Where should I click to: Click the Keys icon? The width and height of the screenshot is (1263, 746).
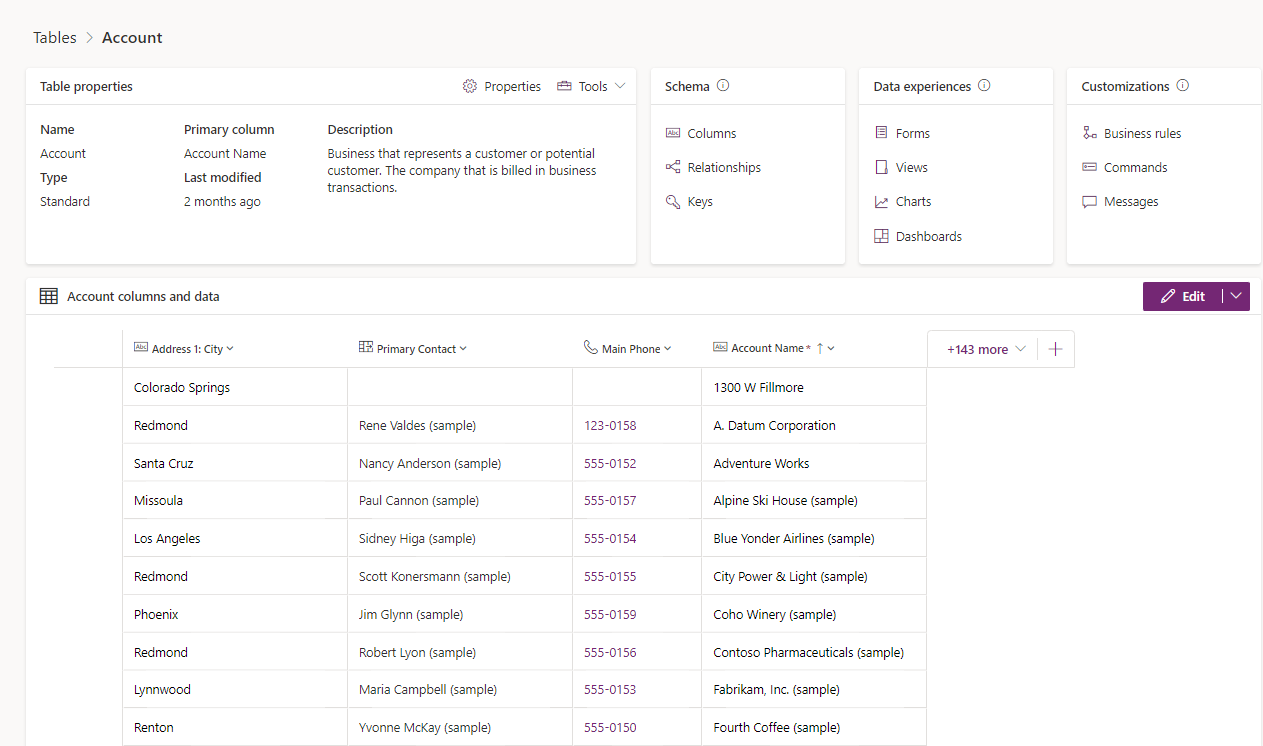673,201
